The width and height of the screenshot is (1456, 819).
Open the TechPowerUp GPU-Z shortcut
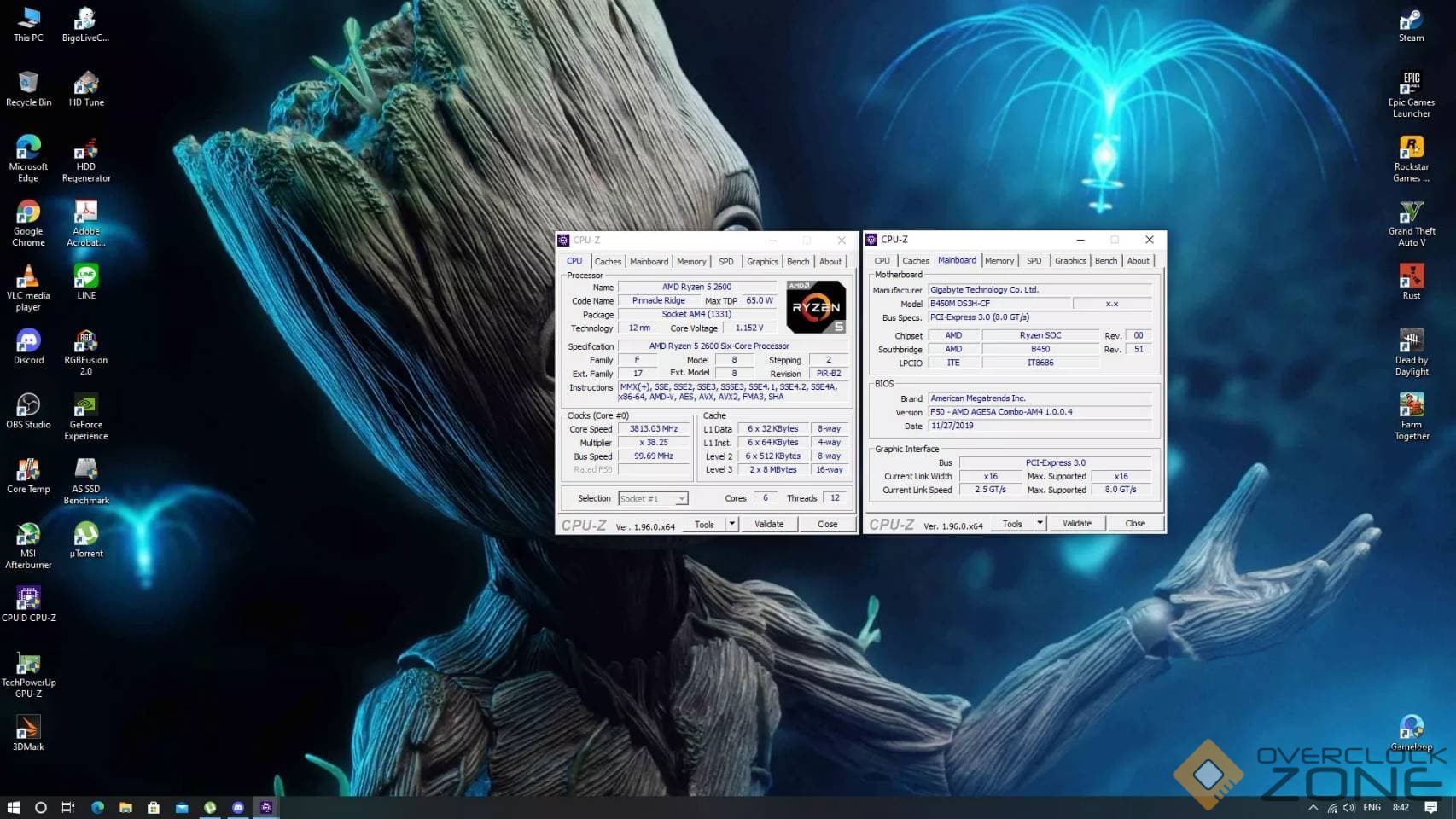[x=28, y=664]
